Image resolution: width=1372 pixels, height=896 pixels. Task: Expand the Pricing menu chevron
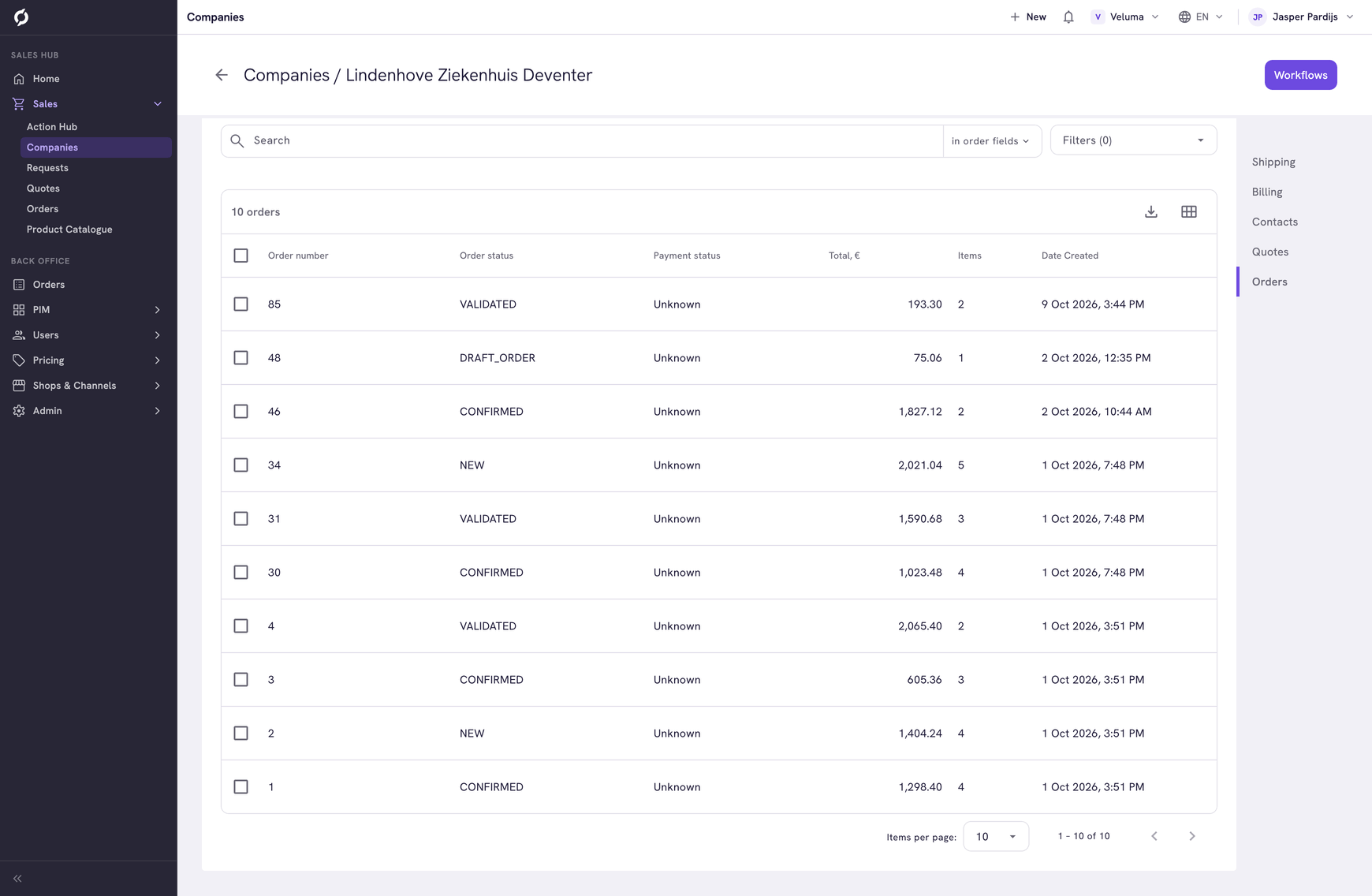(158, 360)
